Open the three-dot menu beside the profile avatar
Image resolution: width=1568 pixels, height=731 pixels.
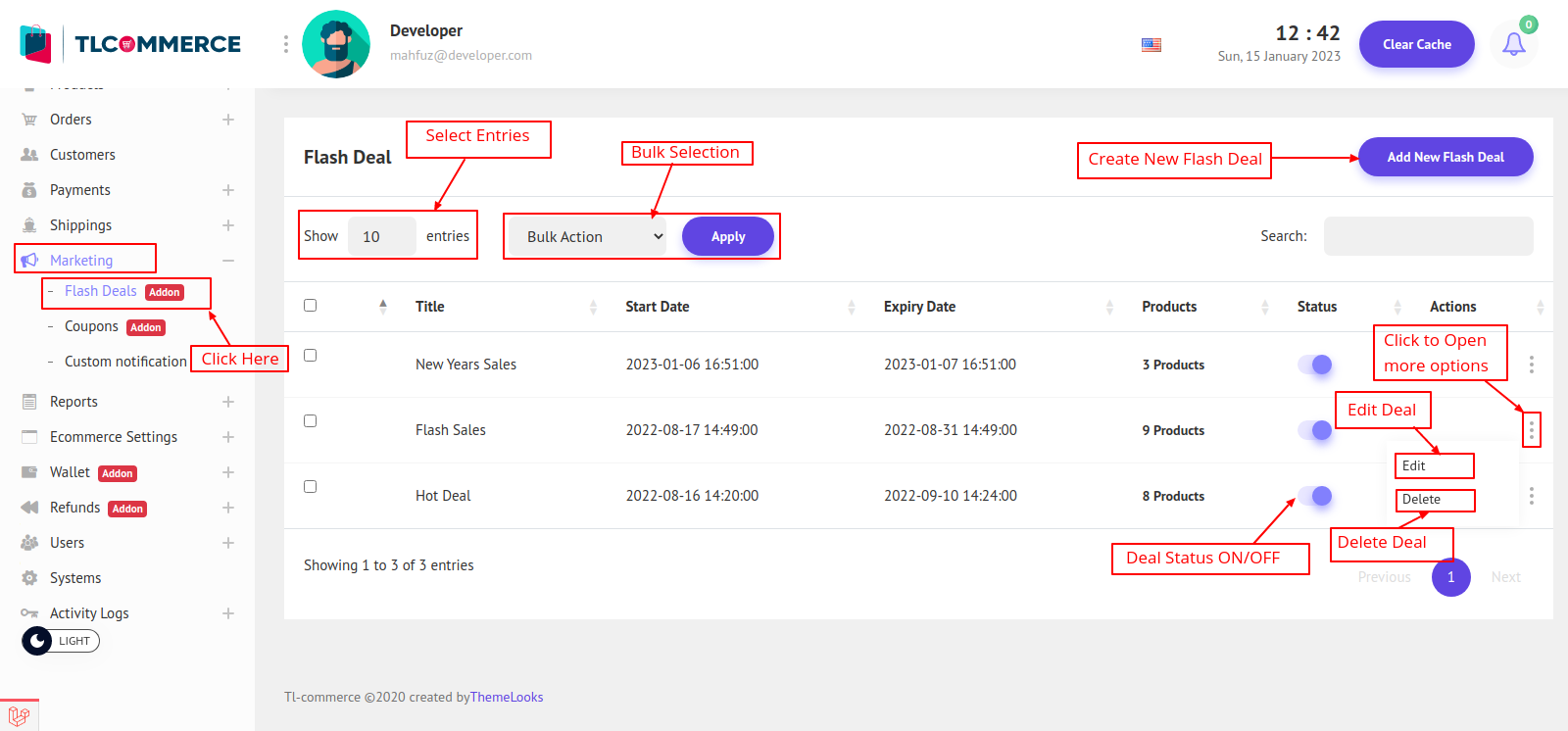point(285,44)
